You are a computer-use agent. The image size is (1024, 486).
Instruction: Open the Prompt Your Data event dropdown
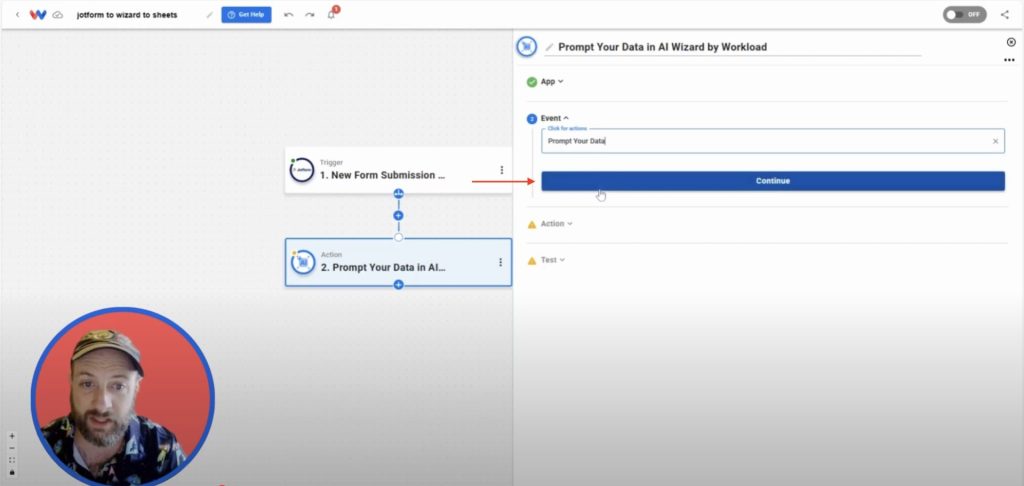pos(773,141)
